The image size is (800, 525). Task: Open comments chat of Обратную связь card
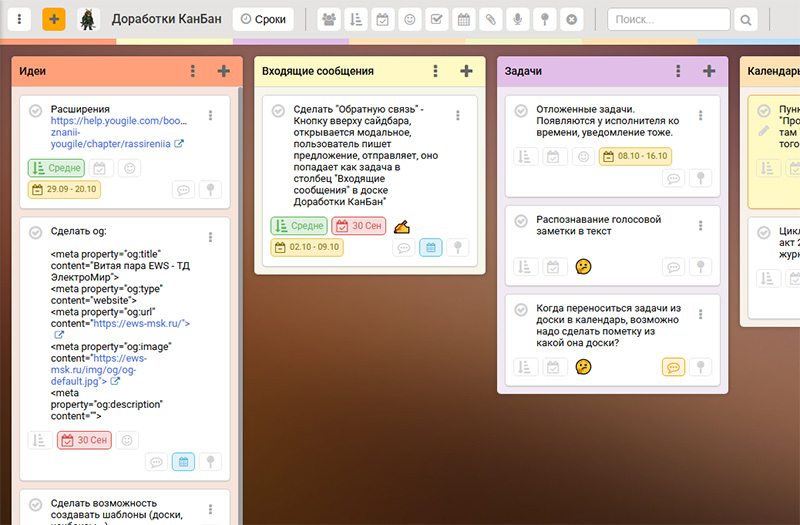click(404, 248)
